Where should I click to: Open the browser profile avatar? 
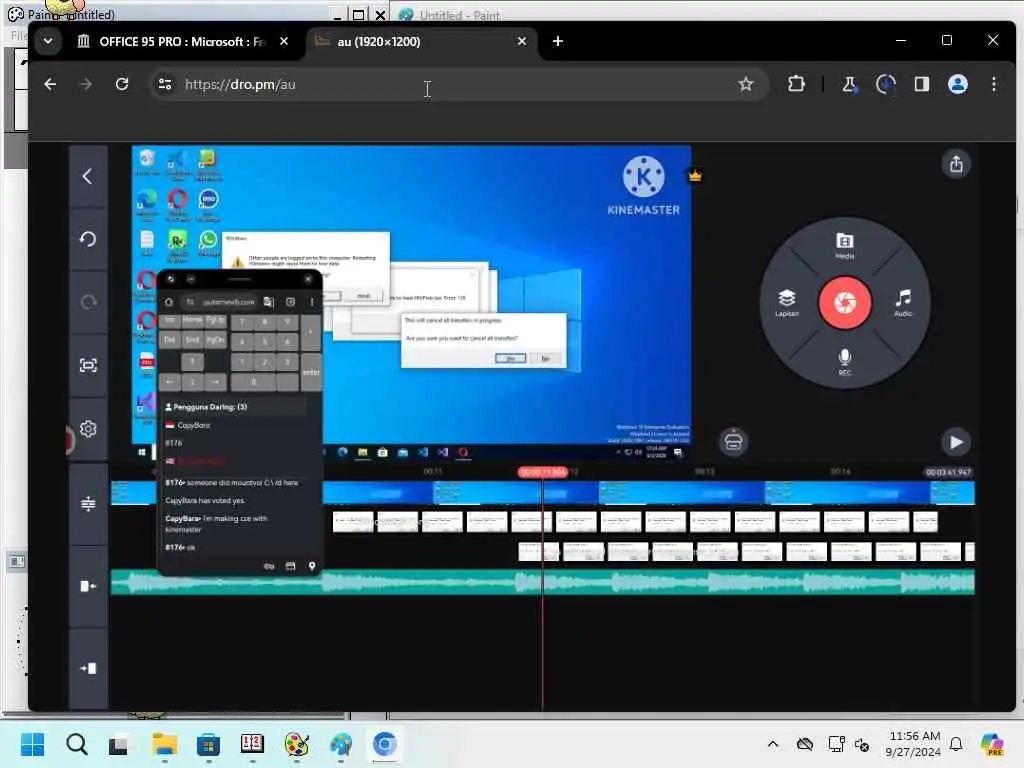click(957, 84)
